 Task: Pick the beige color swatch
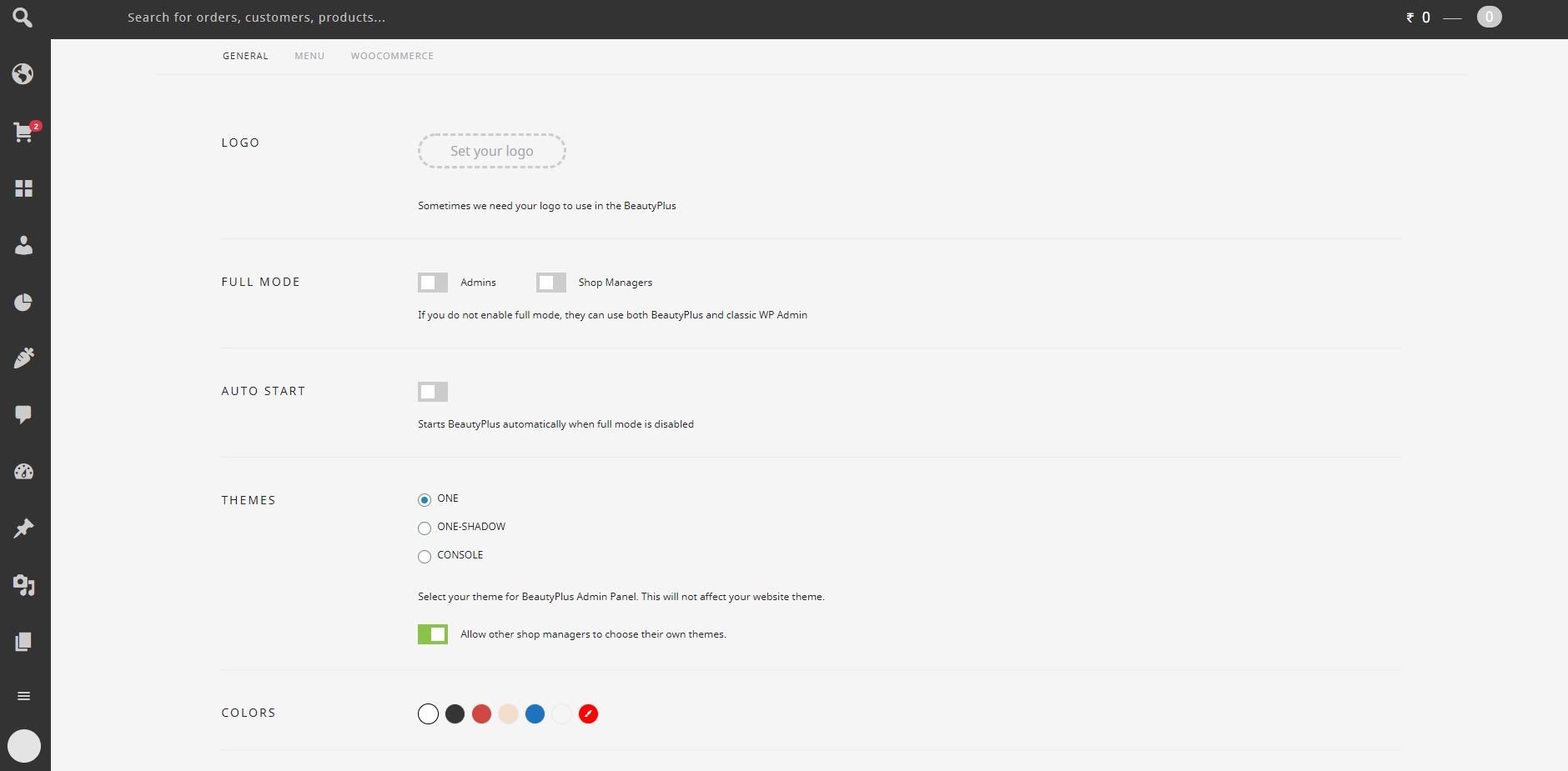coord(508,713)
